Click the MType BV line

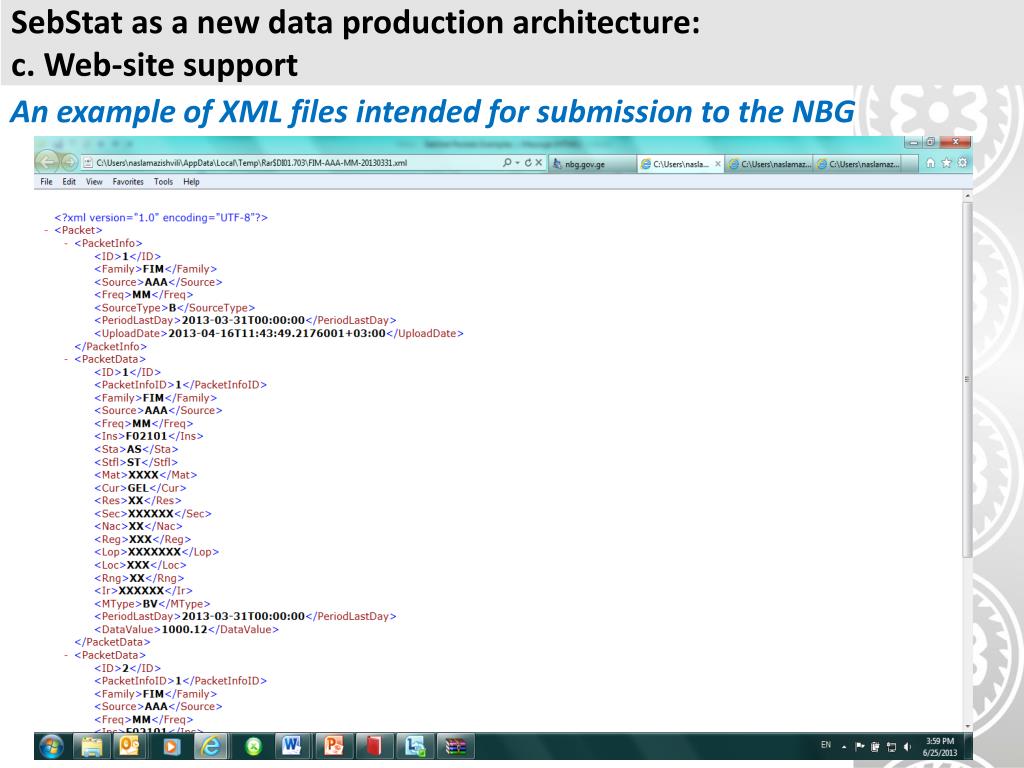pos(152,604)
